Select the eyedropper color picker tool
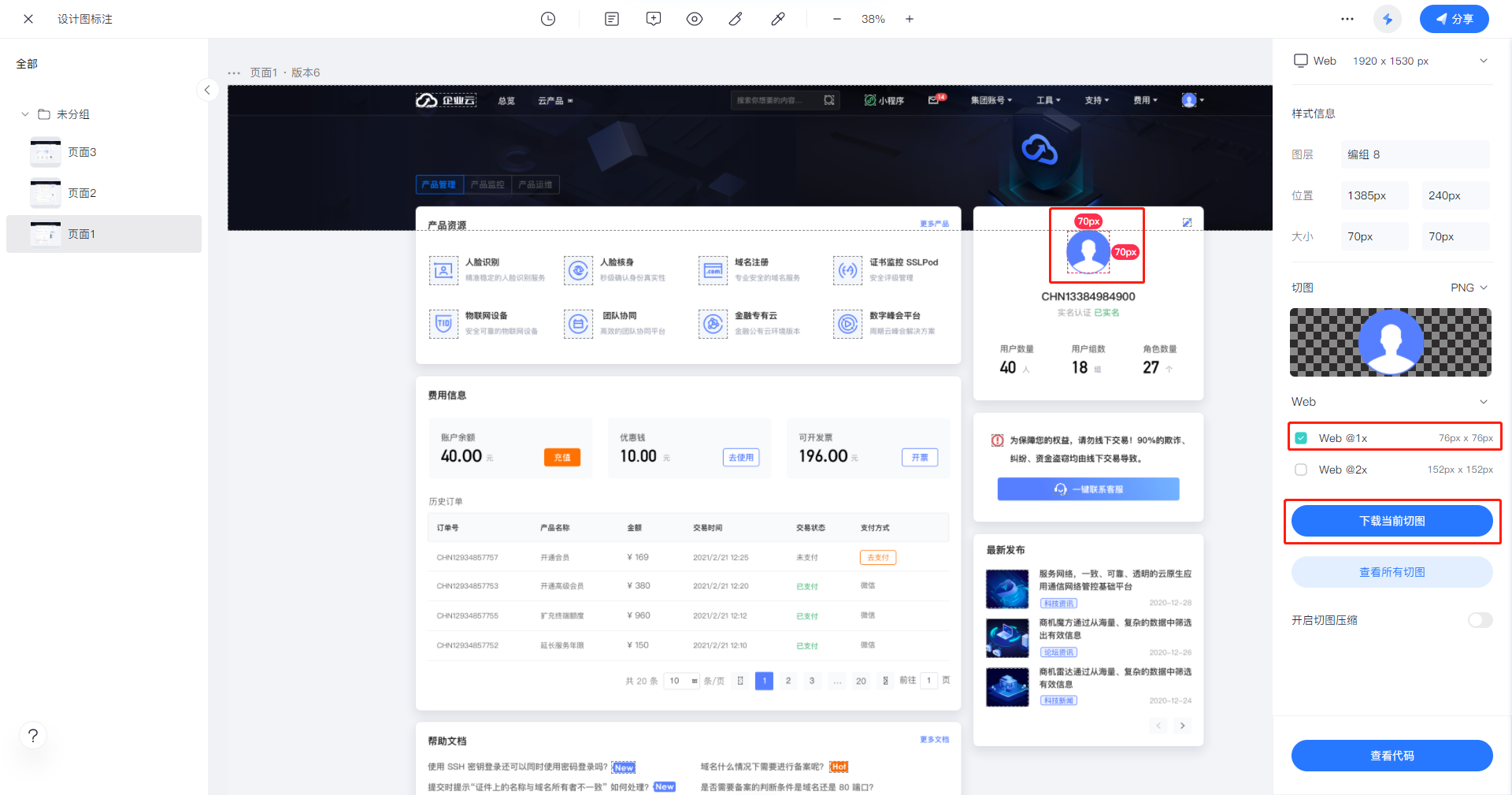 click(778, 19)
